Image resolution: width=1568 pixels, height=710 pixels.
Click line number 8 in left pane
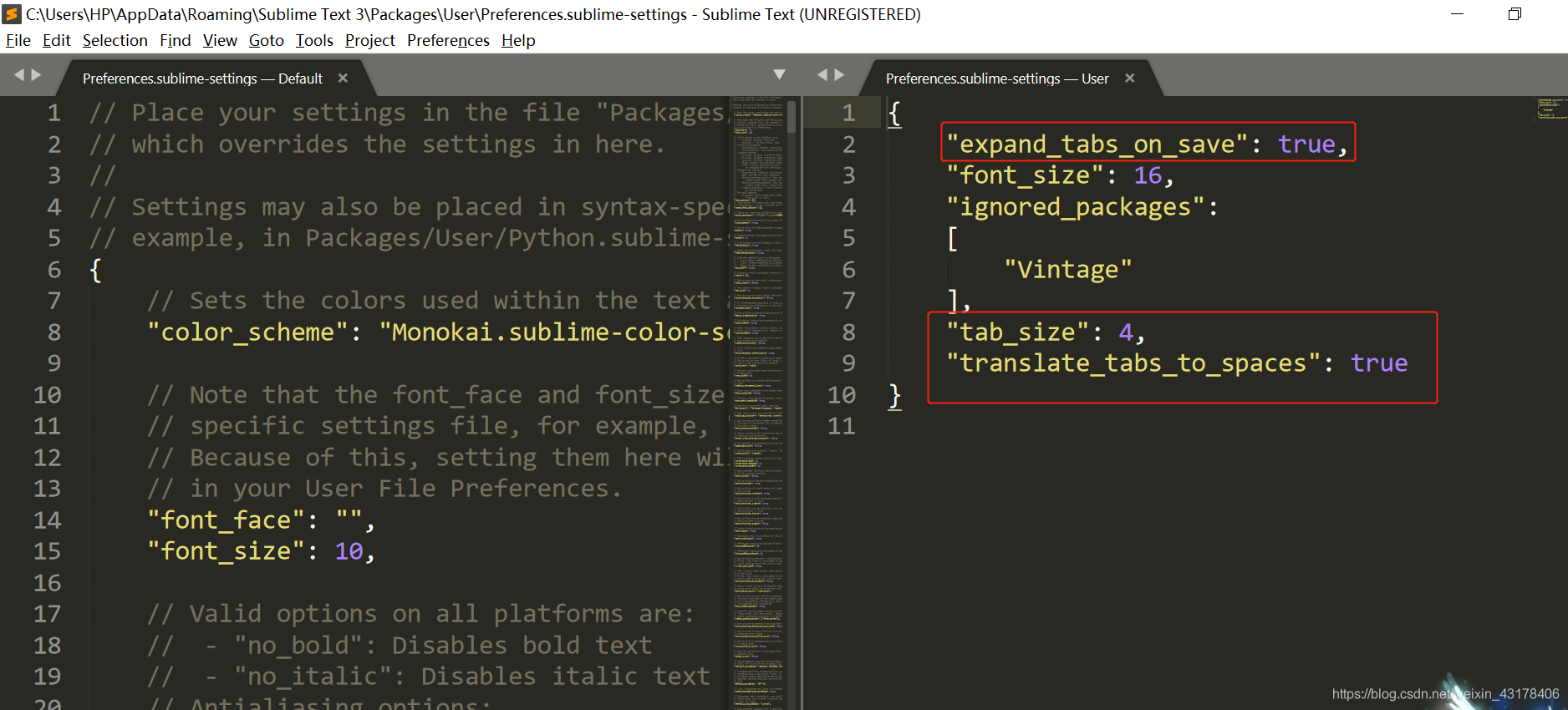click(53, 332)
